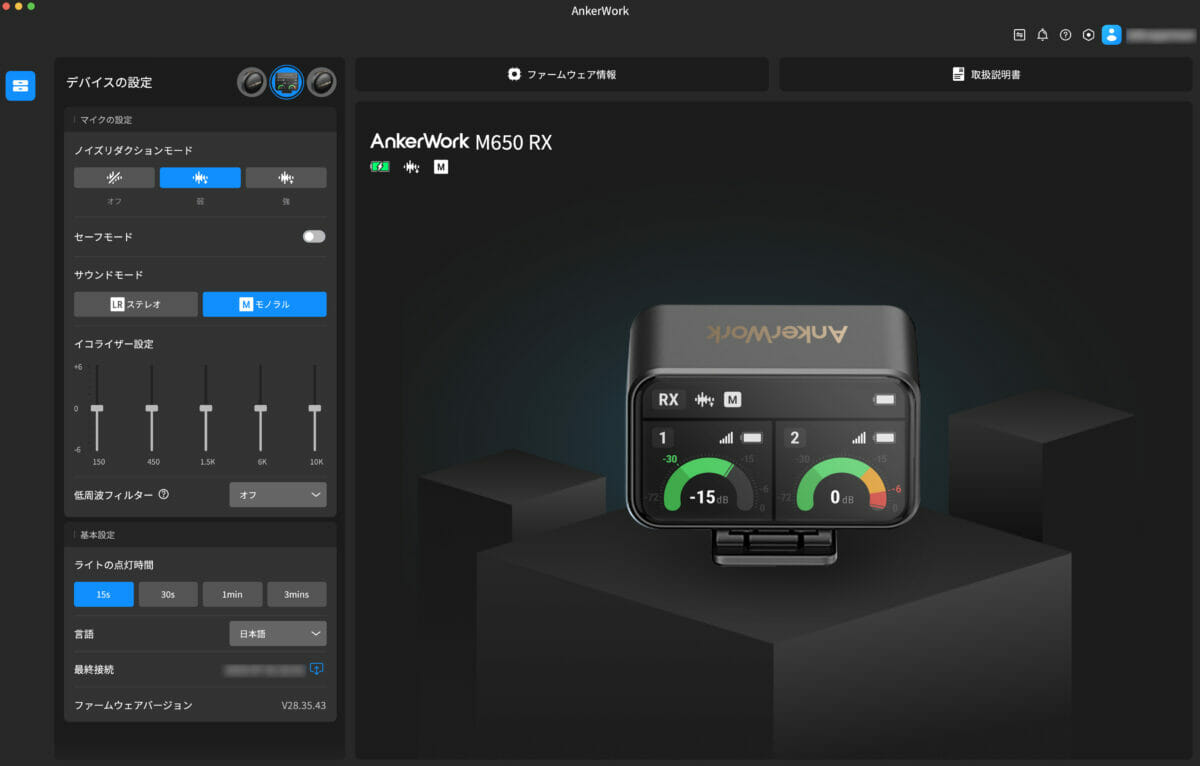Select the last transmitter device thumbnail
The image size is (1200, 766).
pos(321,83)
